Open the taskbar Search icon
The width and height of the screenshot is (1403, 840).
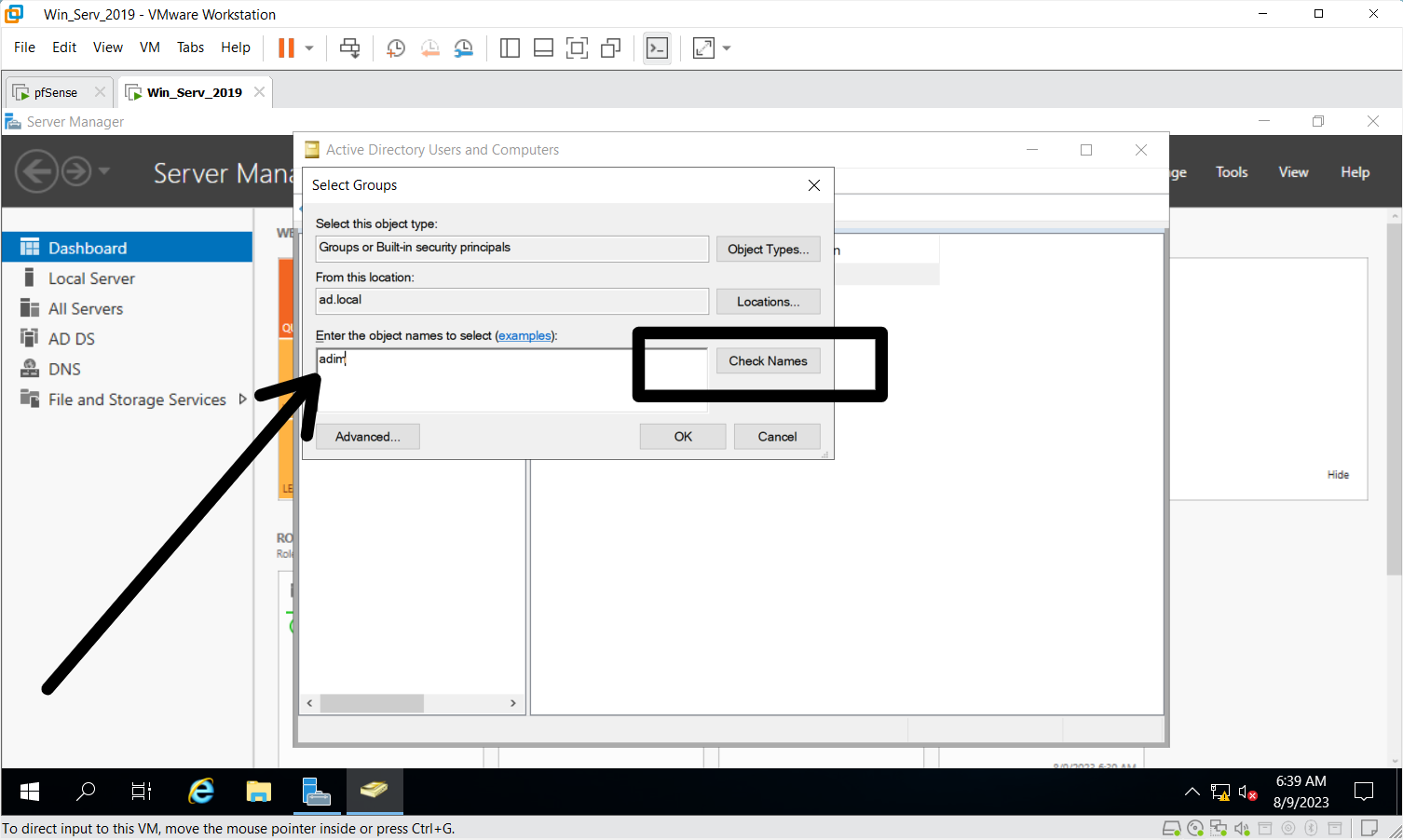[85, 792]
